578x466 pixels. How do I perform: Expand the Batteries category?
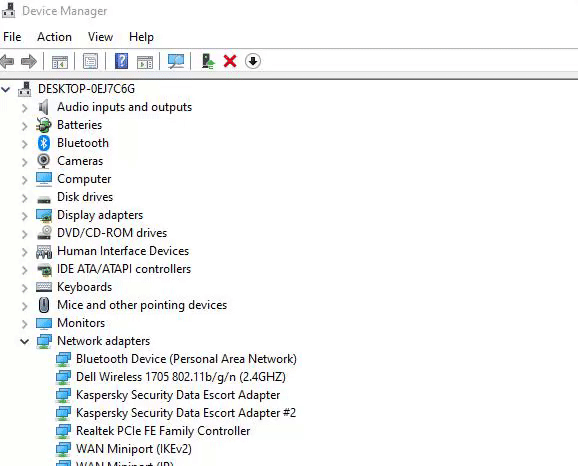(25, 126)
